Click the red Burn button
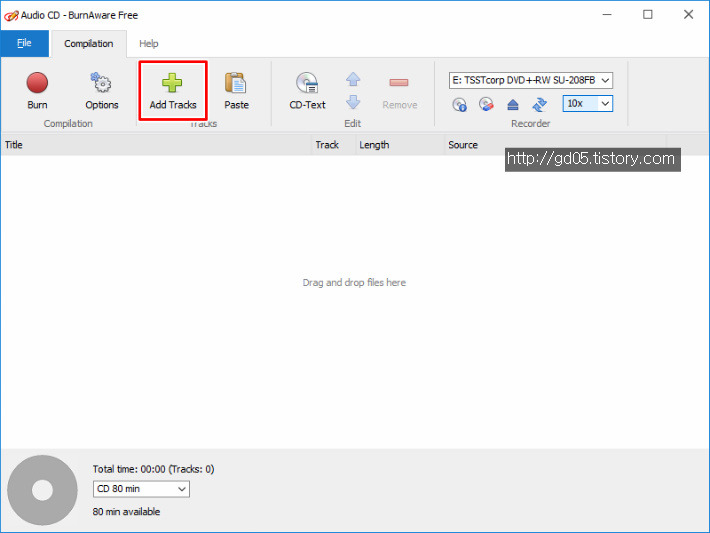The image size is (710, 533). coord(37,91)
